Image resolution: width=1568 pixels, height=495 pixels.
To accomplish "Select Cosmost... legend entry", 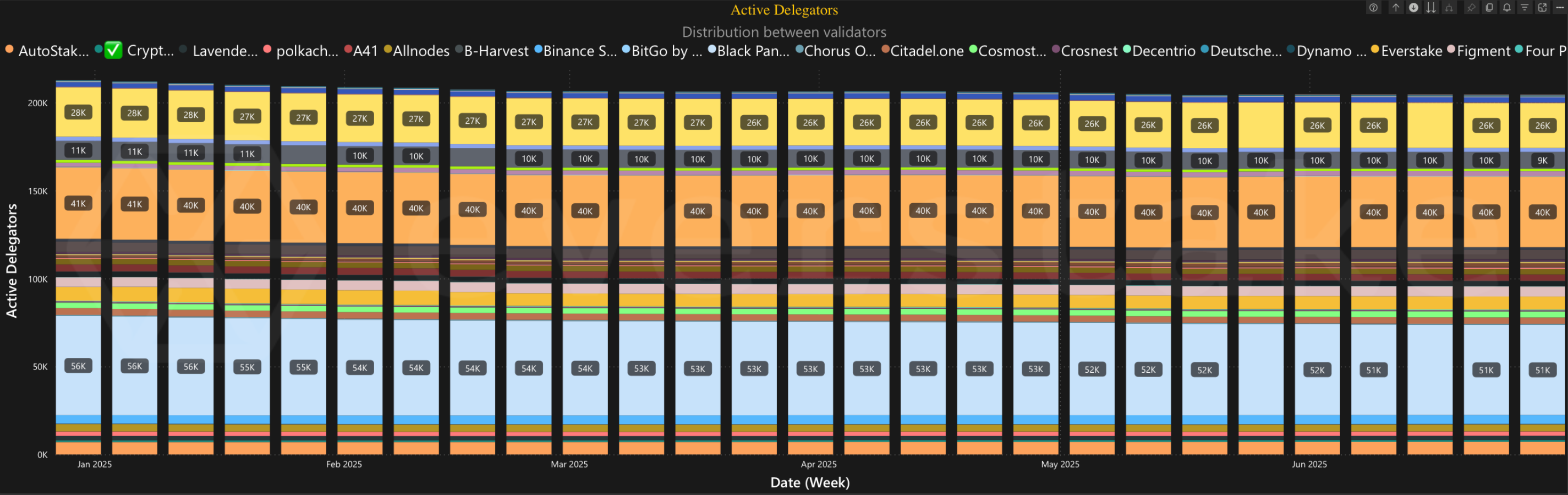I will pos(1007,51).
